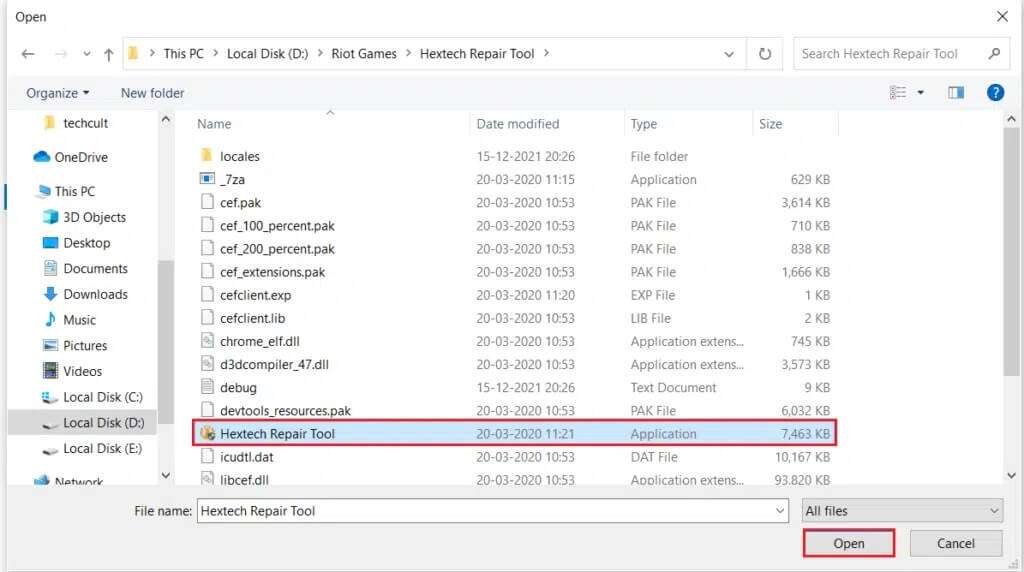Select devtools_resources.pak file

(x=285, y=411)
